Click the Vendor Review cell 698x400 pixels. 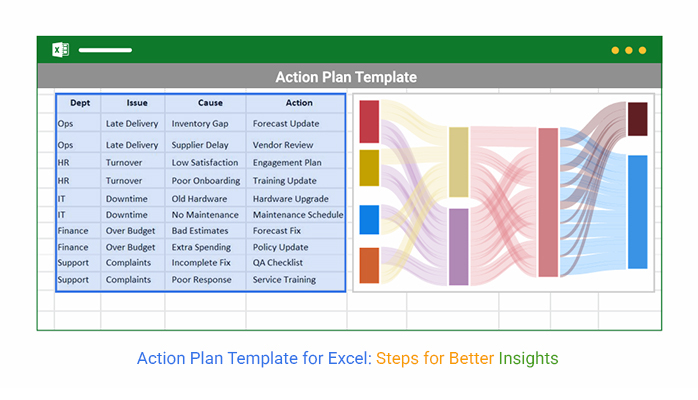click(x=296, y=145)
